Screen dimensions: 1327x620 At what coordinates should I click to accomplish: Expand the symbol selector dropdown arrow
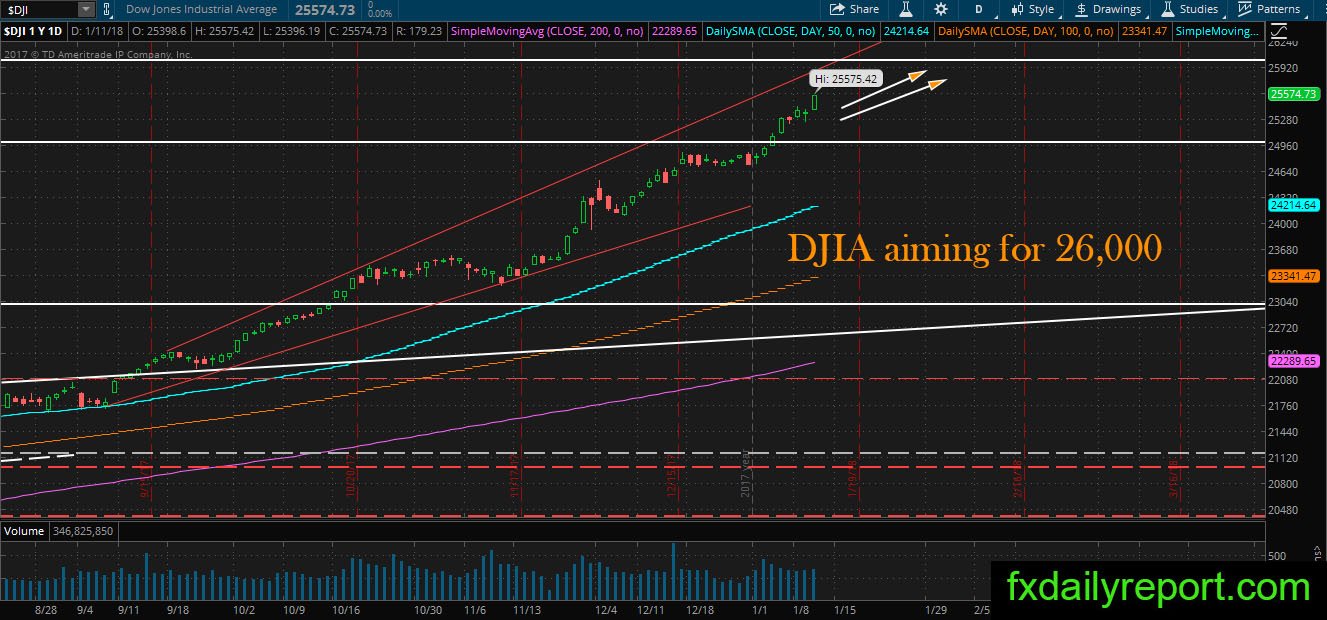click(x=86, y=9)
